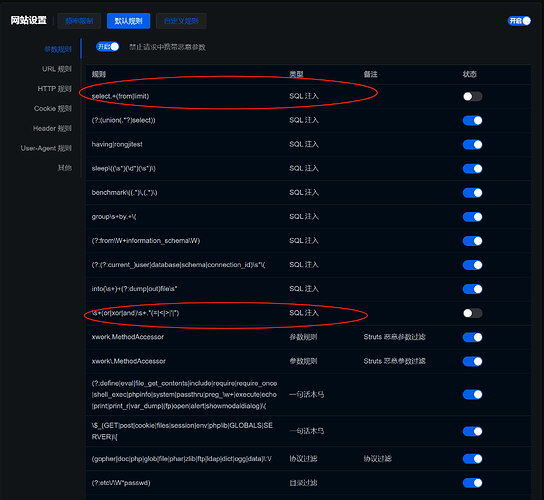Turn off the top-right site master switch

[519, 21]
